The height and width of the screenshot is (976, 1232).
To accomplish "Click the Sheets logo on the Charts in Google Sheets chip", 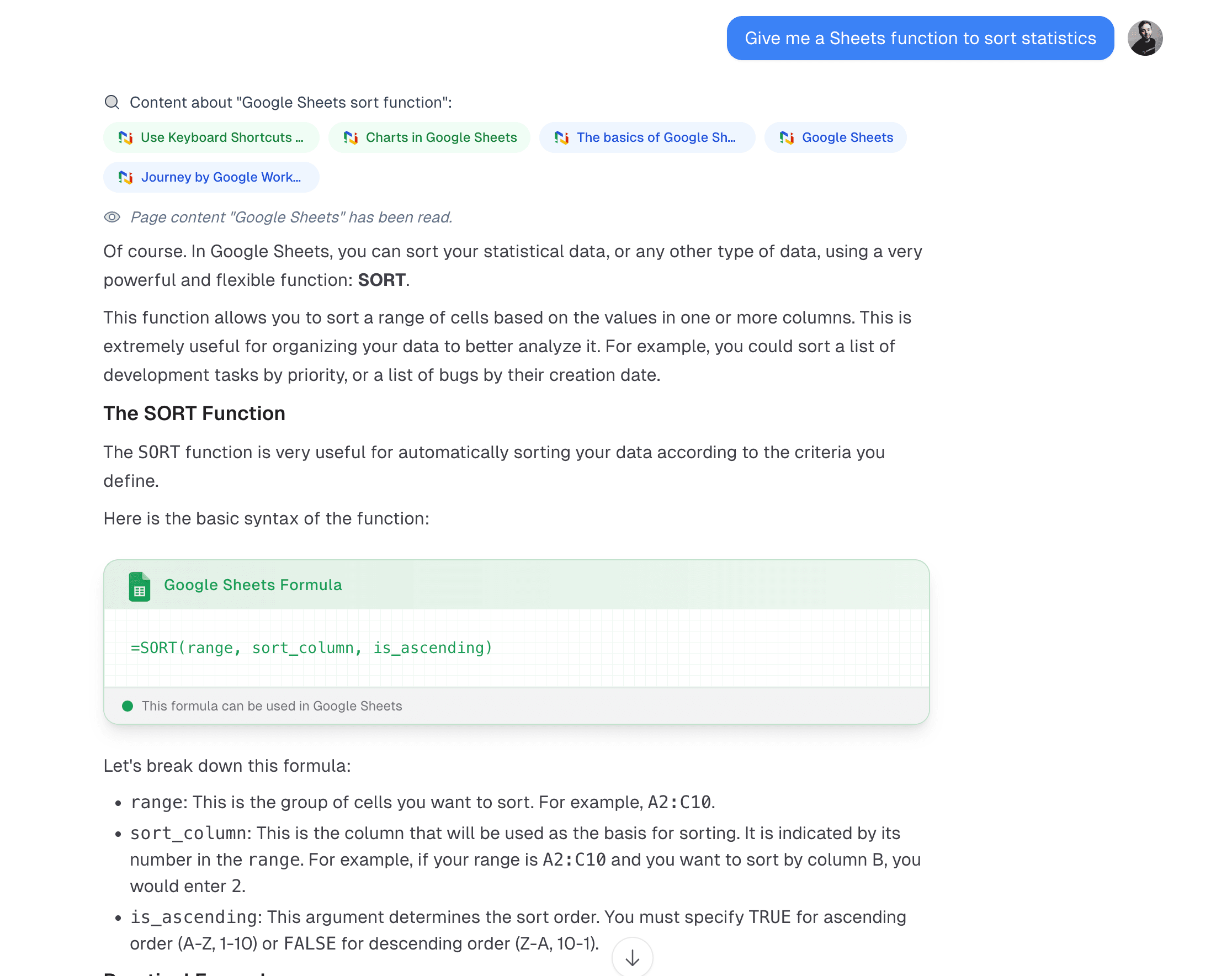I will coord(351,137).
